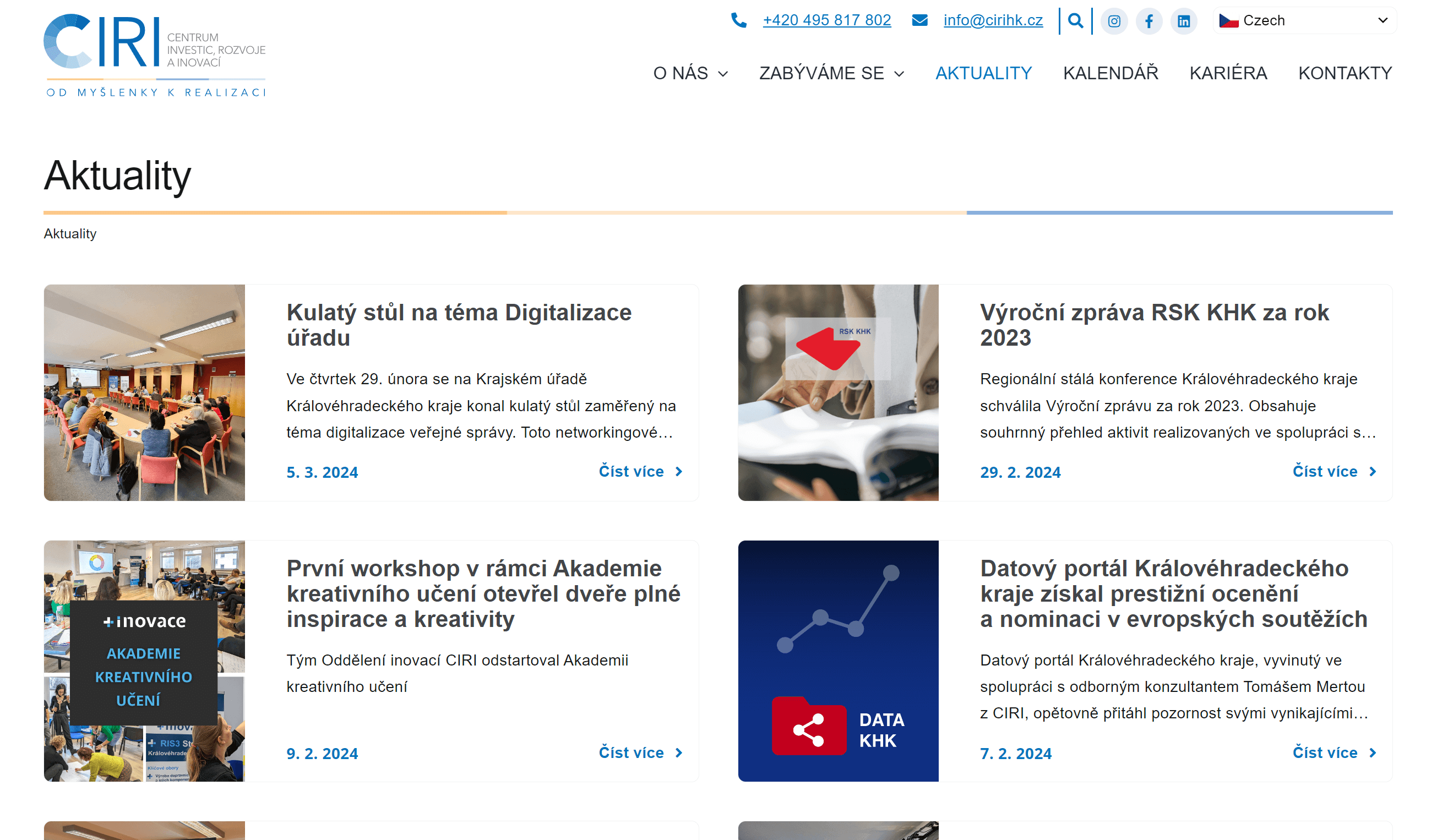Click the email envelope icon
1437x840 pixels.
[919, 20]
